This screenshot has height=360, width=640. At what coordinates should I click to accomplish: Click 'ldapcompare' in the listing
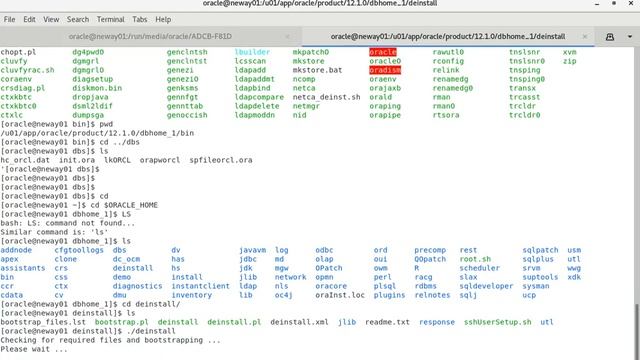click(x=259, y=97)
